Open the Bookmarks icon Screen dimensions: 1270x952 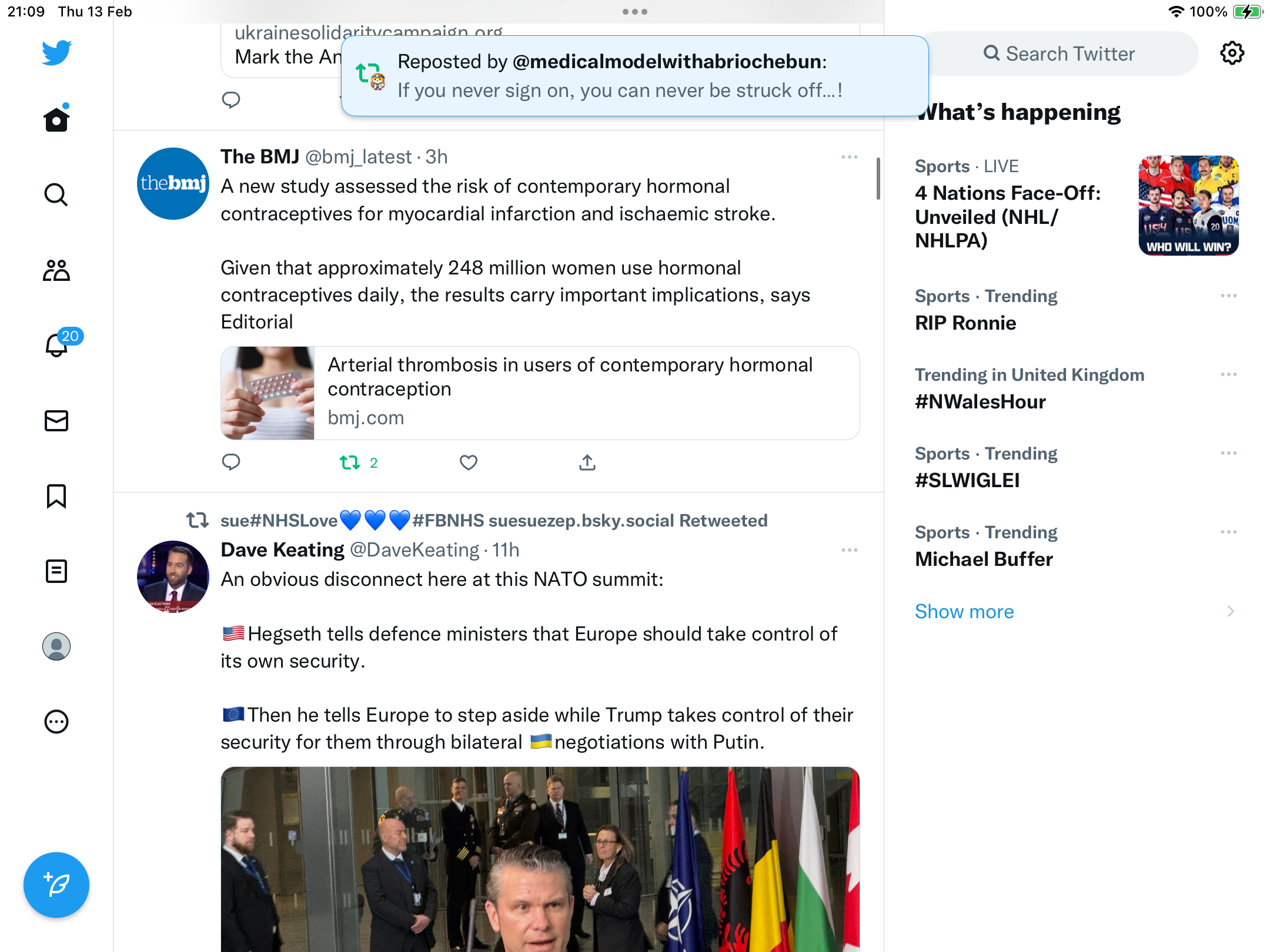[56, 496]
